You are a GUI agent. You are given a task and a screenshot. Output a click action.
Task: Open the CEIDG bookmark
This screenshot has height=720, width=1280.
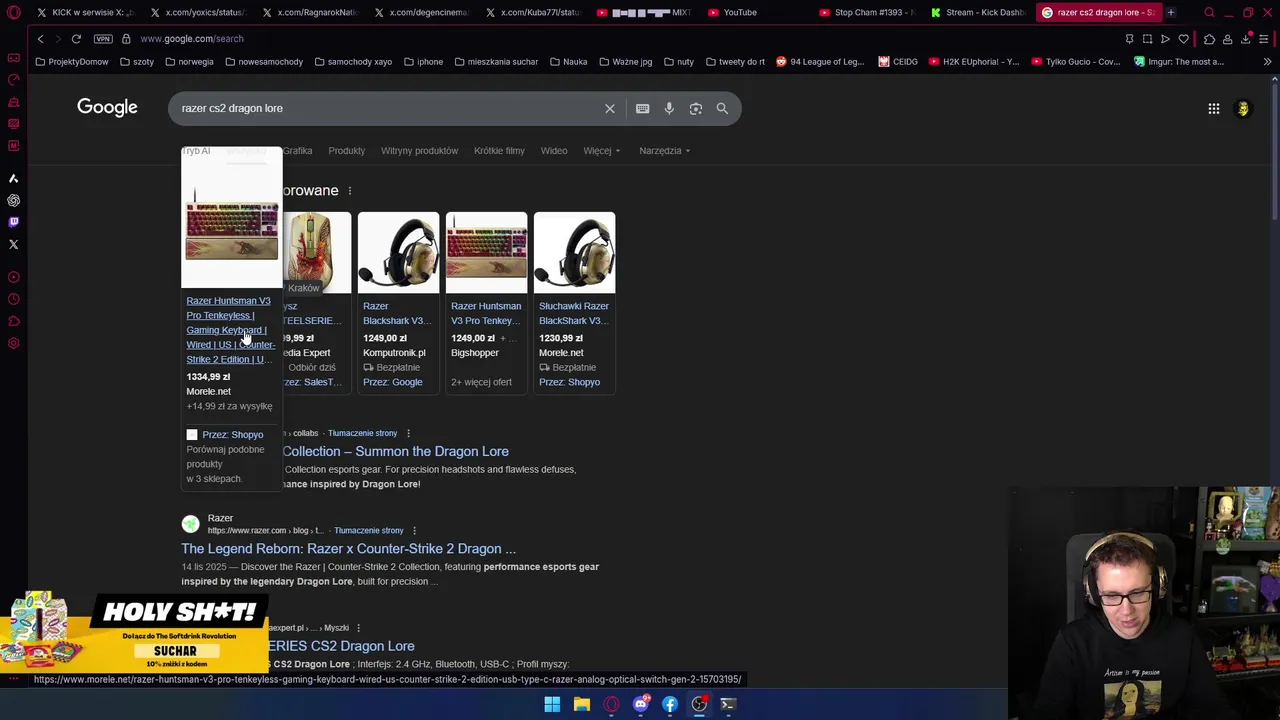click(x=898, y=62)
